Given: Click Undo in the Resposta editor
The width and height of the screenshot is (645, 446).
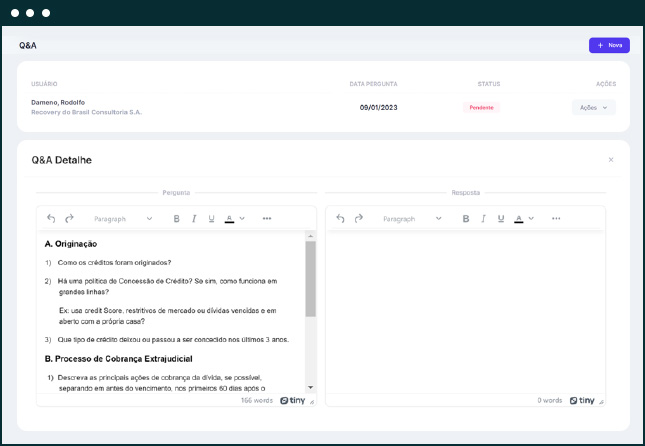Looking at the screenshot, I should click(340, 218).
